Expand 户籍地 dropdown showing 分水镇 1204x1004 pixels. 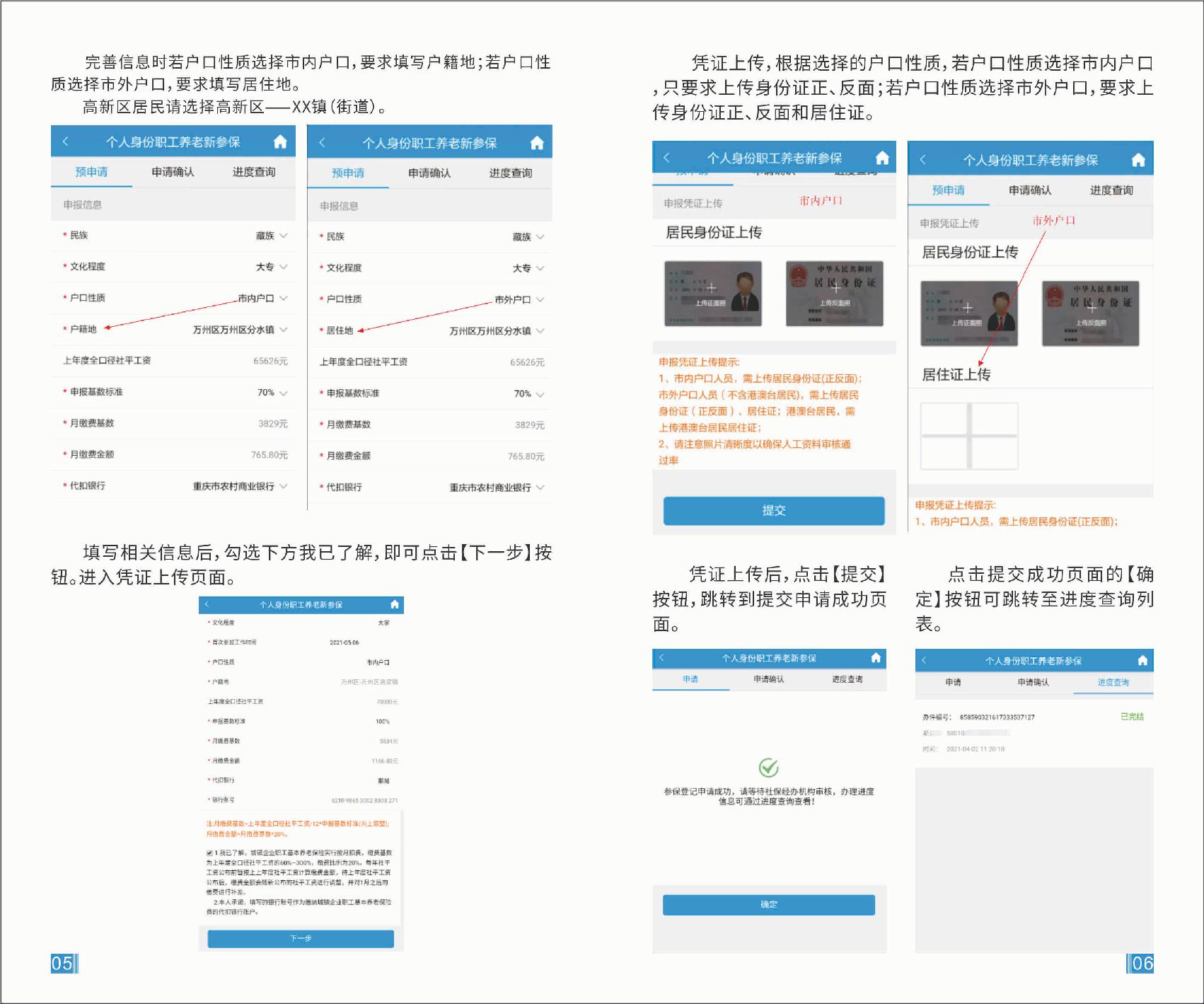click(x=284, y=330)
